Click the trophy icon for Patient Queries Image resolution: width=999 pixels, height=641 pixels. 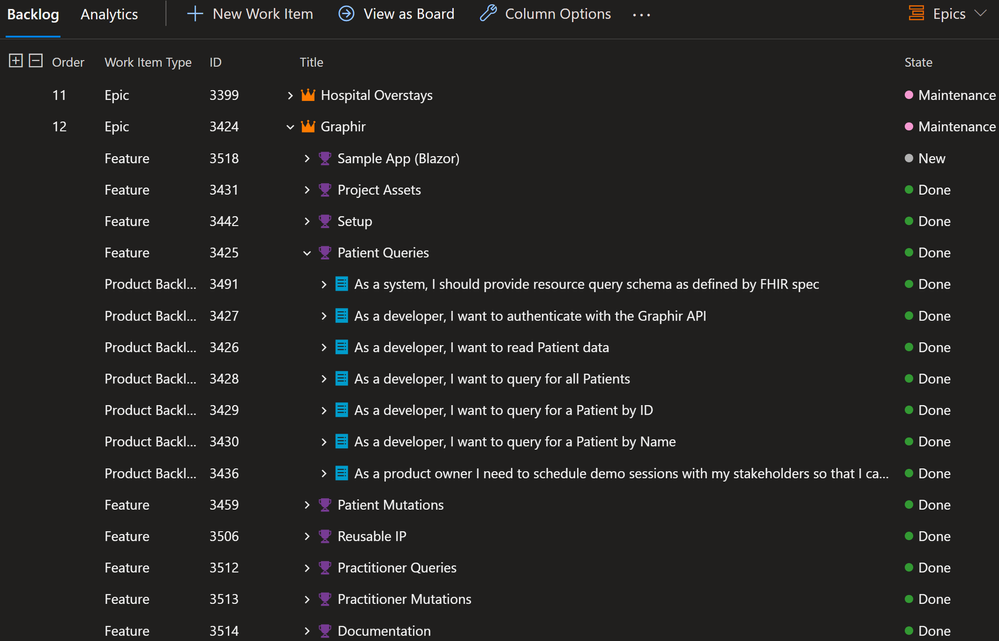coord(324,252)
